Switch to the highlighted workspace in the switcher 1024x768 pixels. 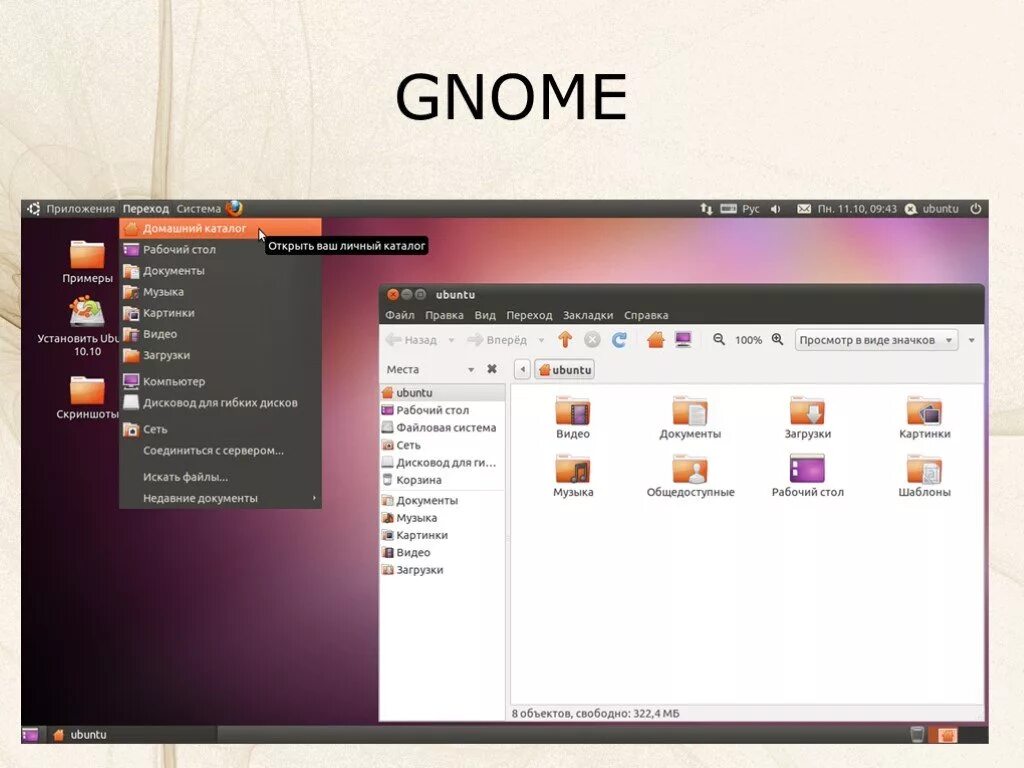click(947, 735)
